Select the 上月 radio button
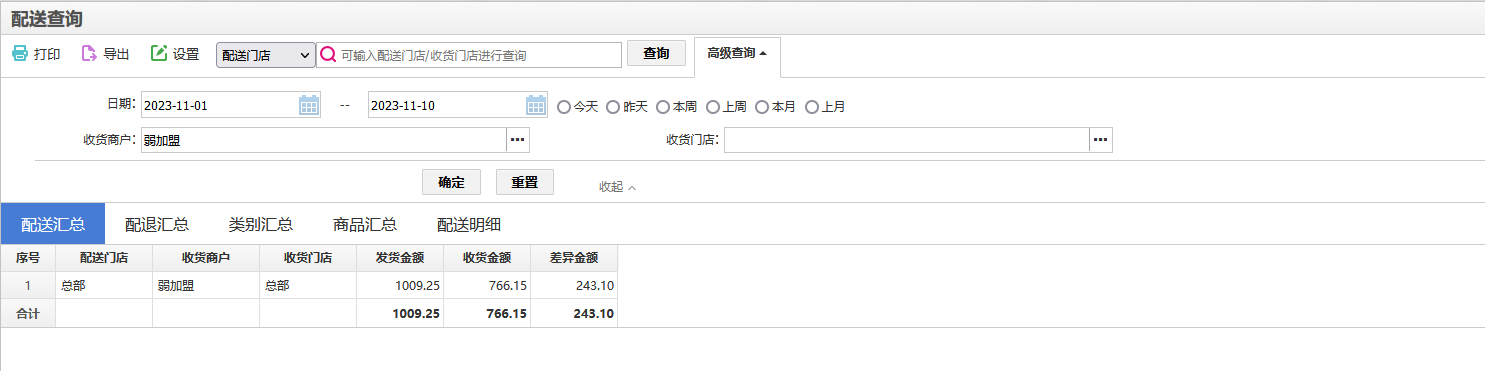 (812, 106)
